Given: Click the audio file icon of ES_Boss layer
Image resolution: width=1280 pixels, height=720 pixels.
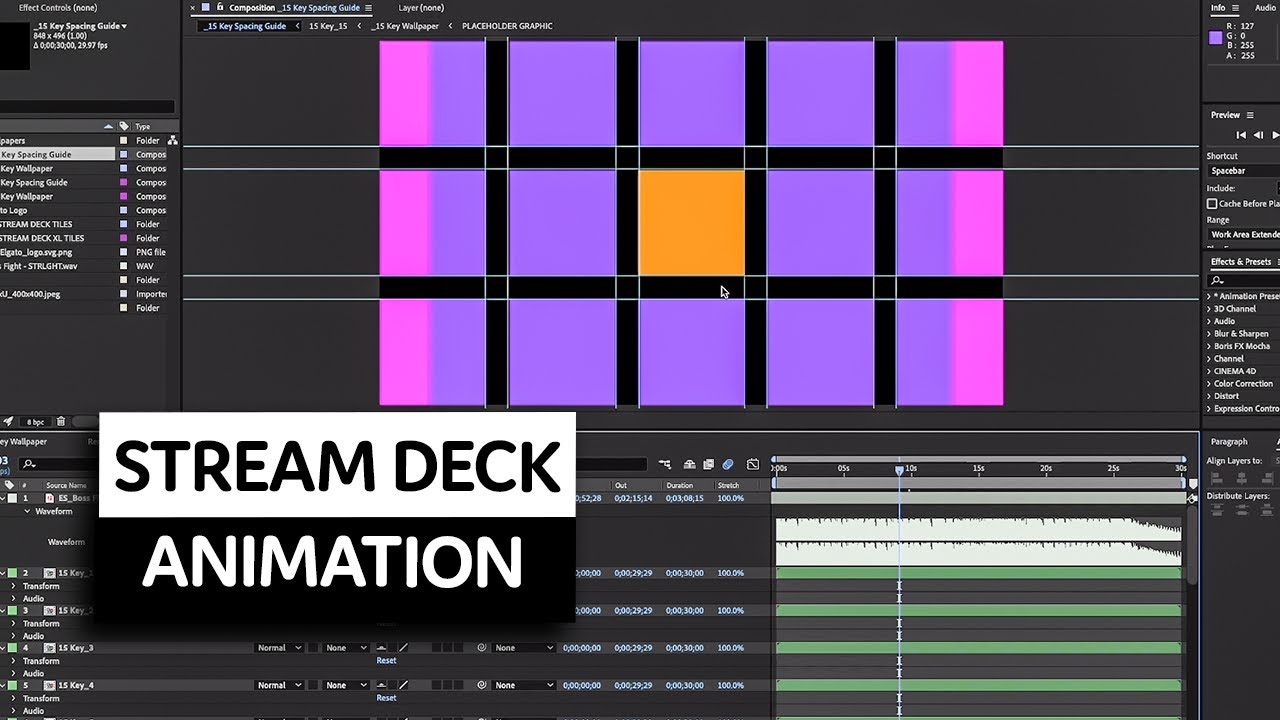Looking at the screenshot, I should coord(48,498).
